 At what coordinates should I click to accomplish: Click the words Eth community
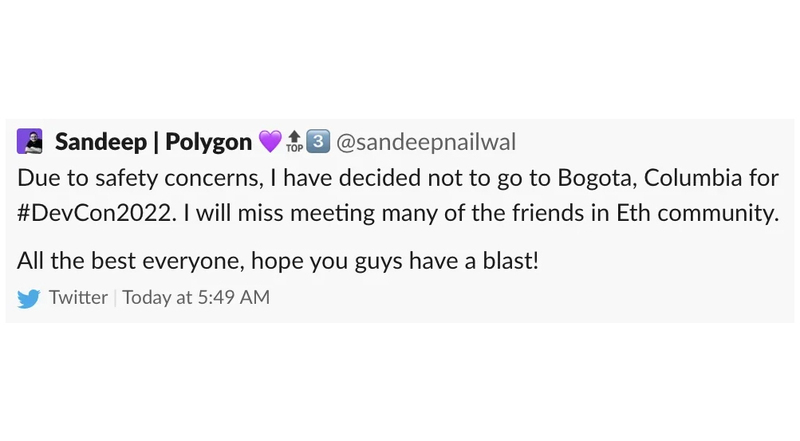pyautogui.click(x=697, y=213)
